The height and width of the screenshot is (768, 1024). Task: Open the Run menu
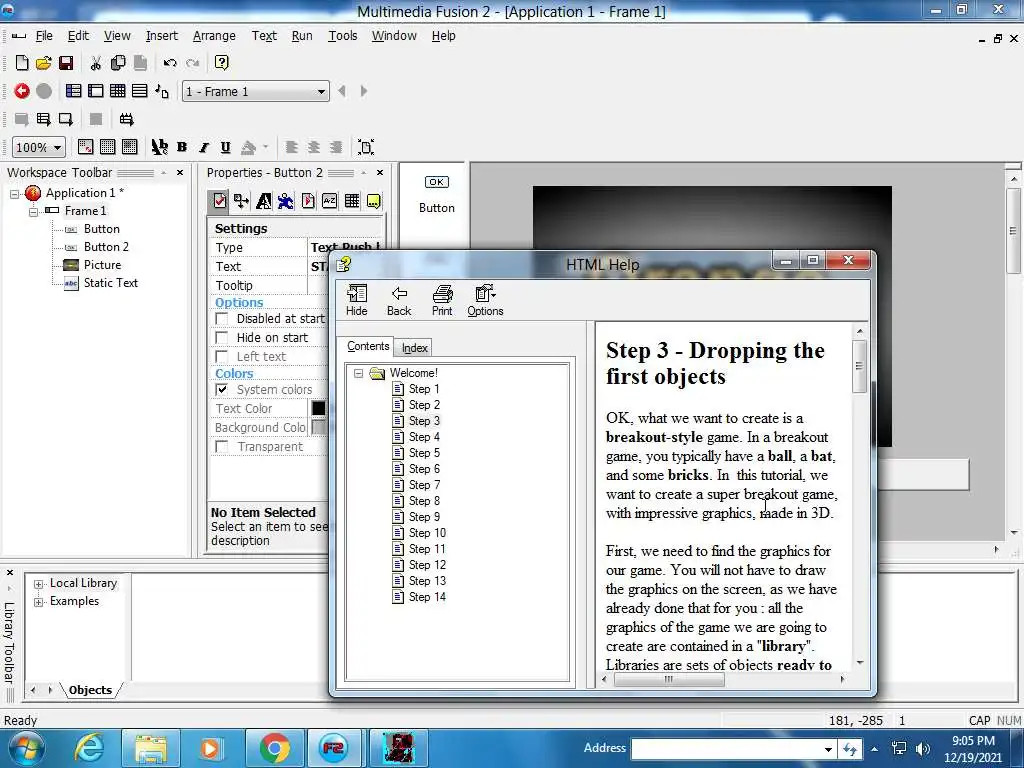pos(302,36)
